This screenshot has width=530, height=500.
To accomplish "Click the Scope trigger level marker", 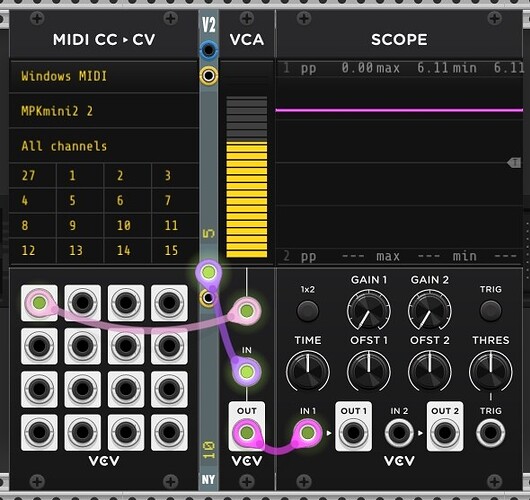I will 514,163.
